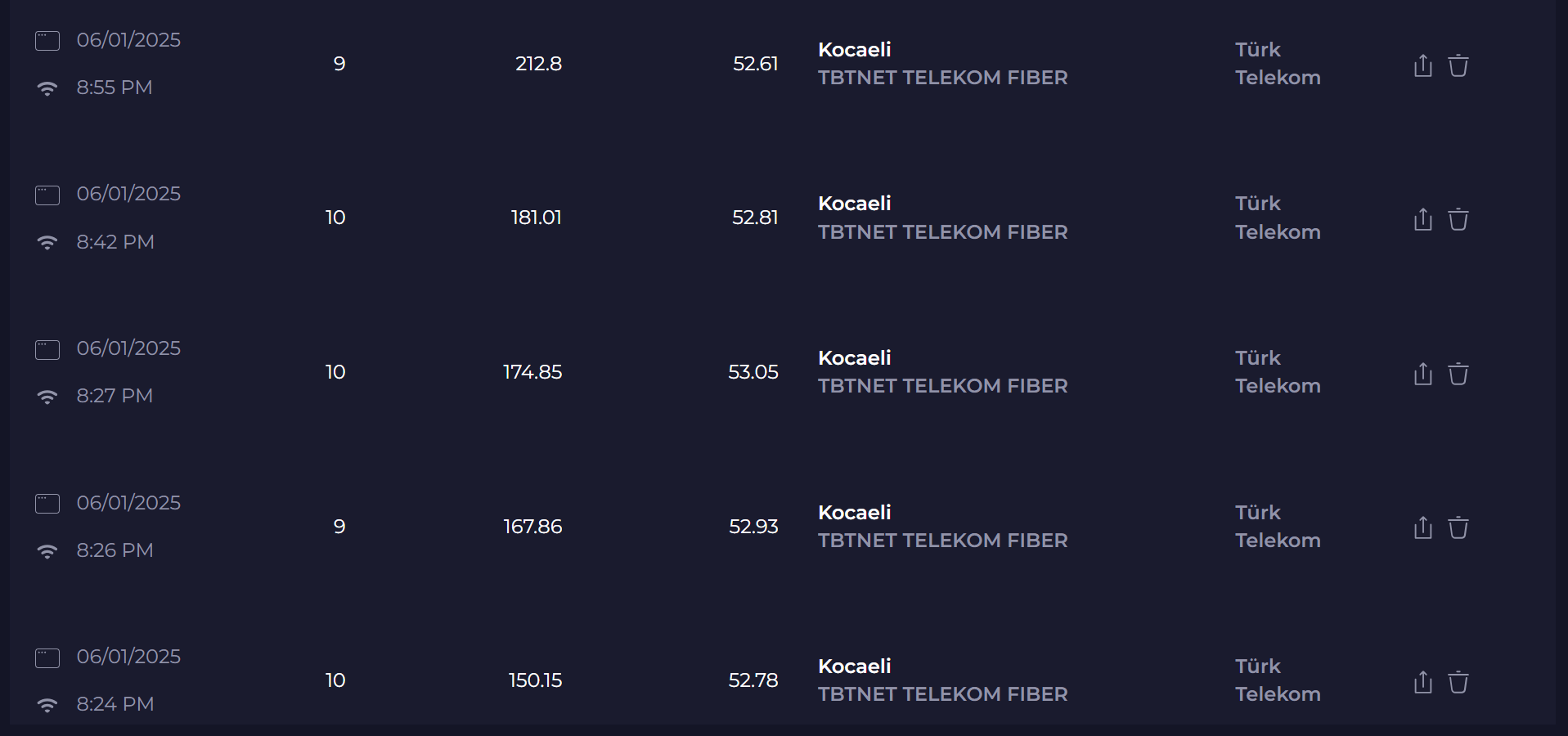Click the Wi-Fi icon beside 8:24 PM
The width and height of the screenshot is (1568, 736).
(x=47, y=705)
